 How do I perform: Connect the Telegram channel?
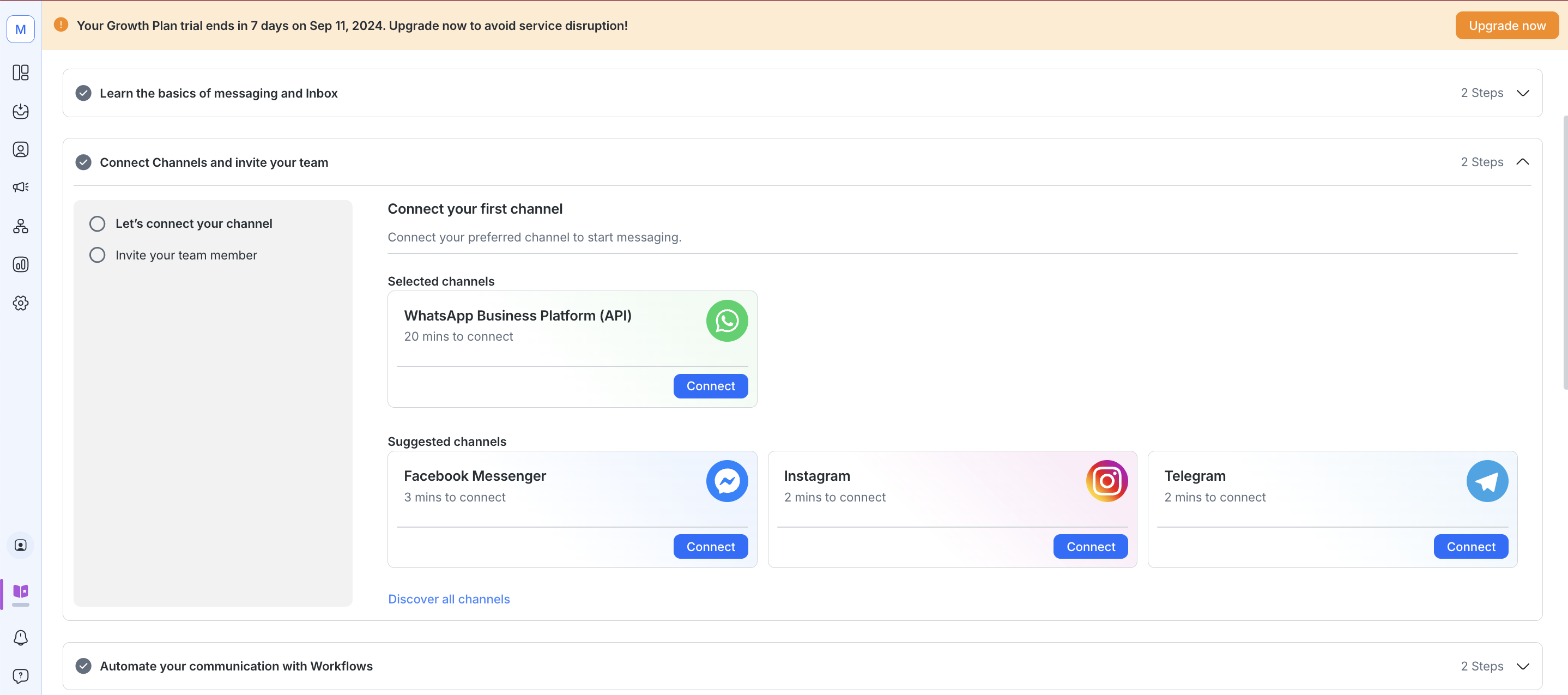pyautogui.click(x=1470, y=547)
